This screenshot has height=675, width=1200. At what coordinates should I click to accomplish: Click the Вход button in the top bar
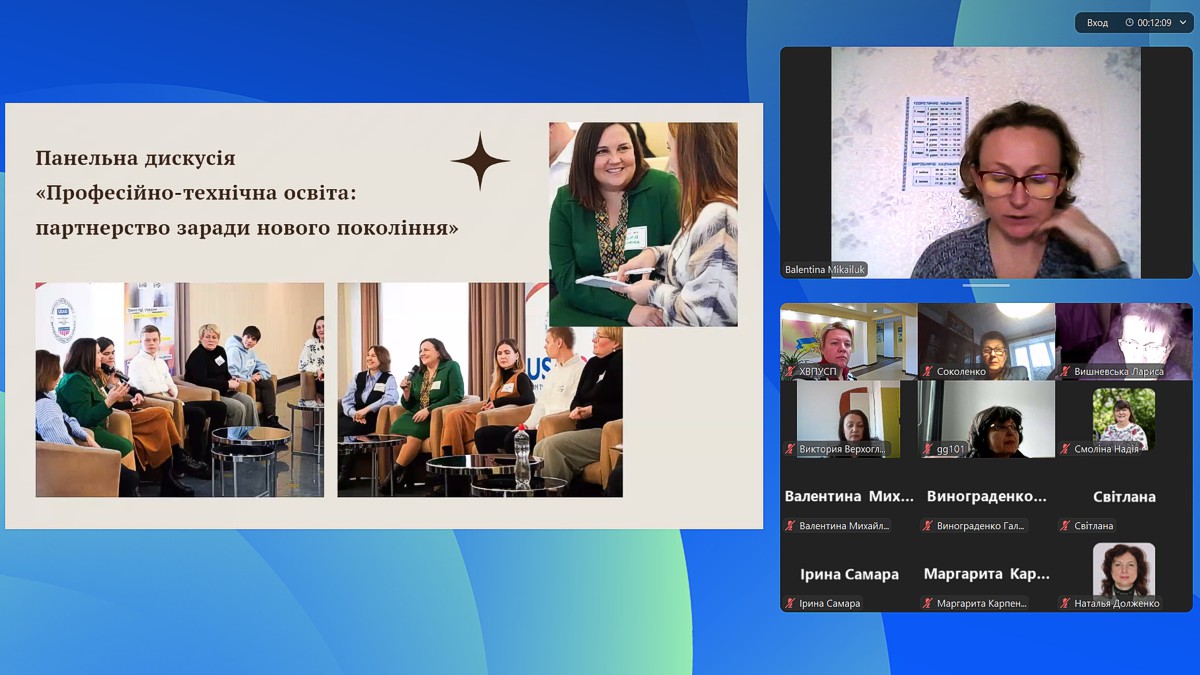click(1097, 23)
